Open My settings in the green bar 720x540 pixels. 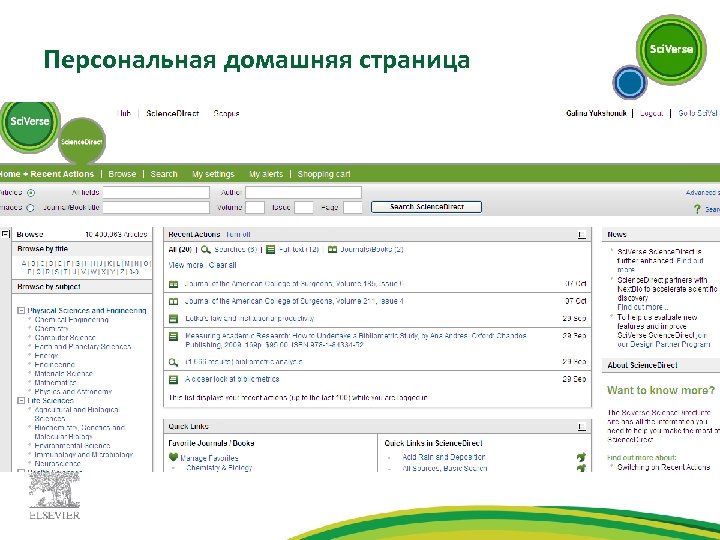[x=213, y=174]
